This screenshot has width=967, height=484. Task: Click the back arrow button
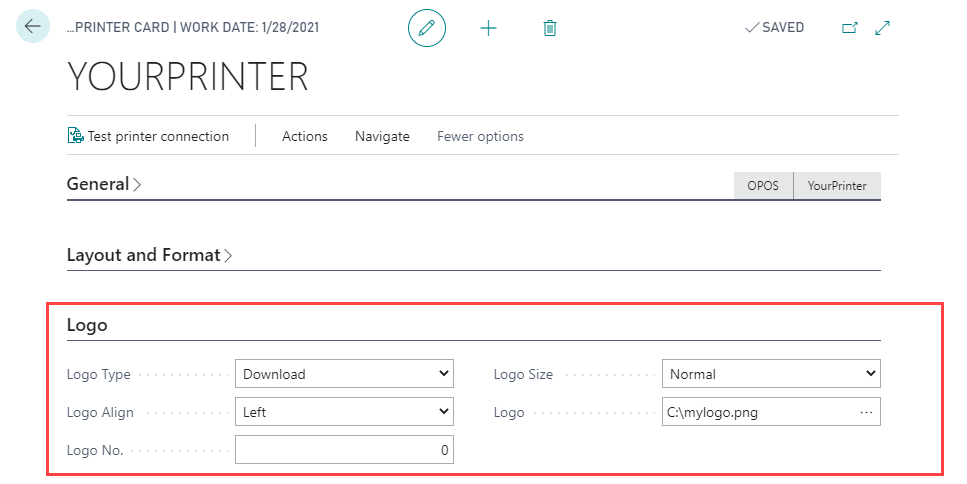coord(32,27)
